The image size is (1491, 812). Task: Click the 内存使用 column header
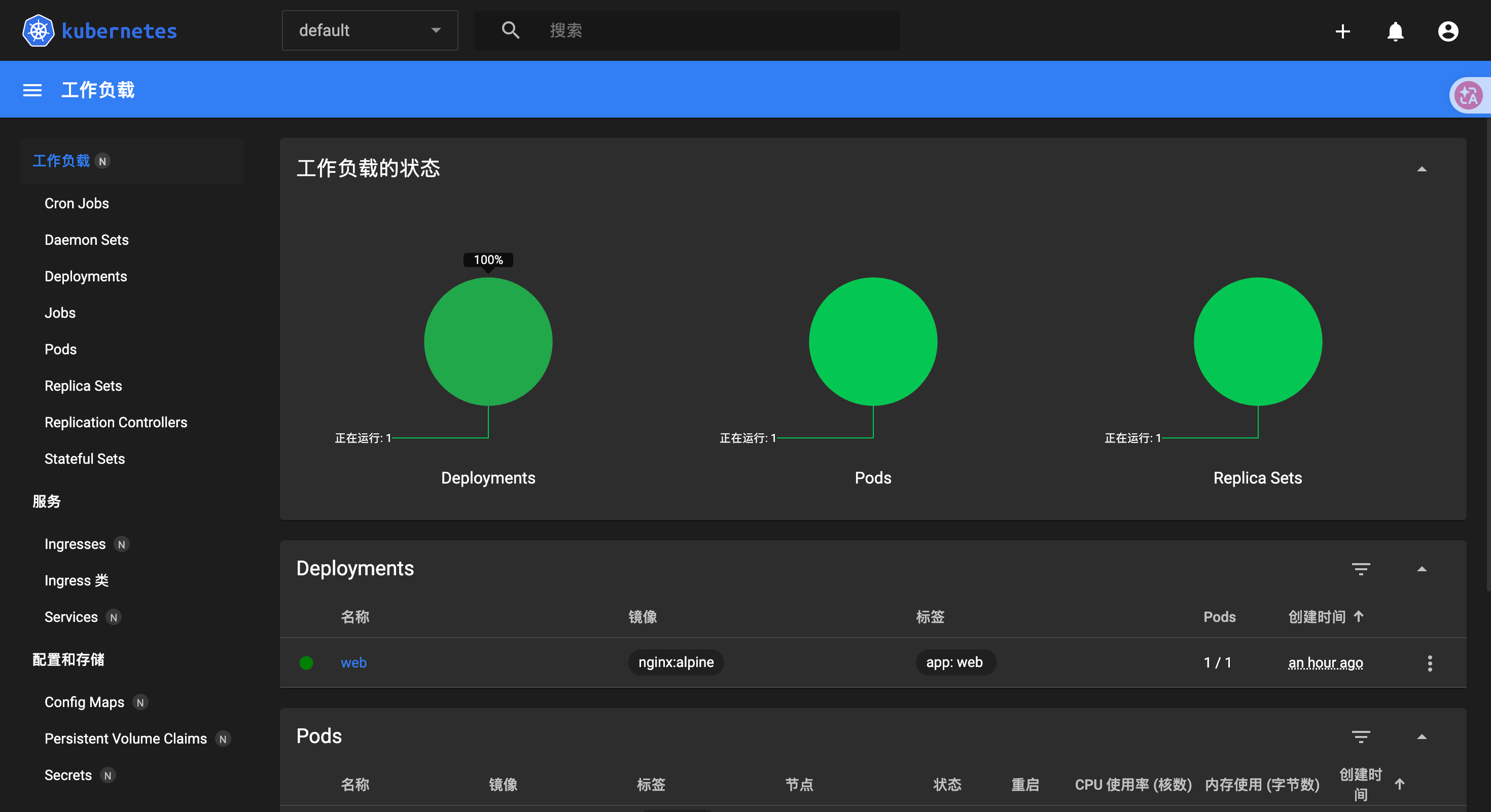click(x=1262, y=785)
